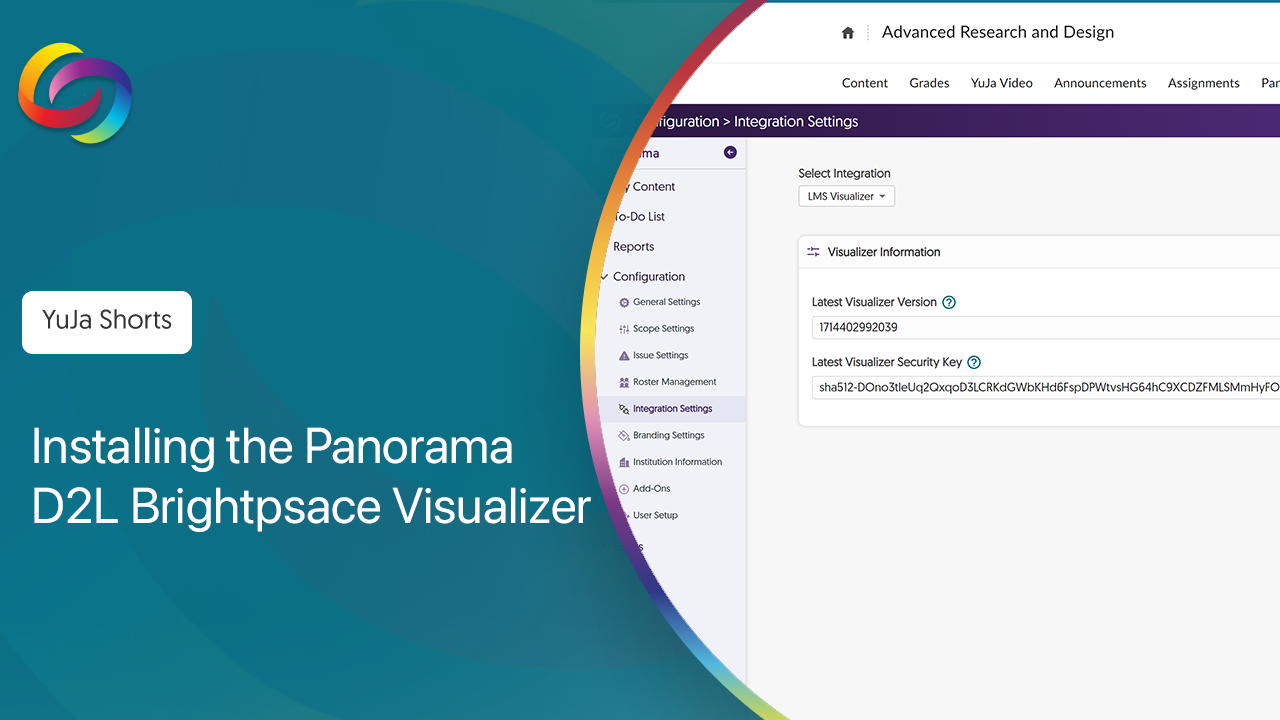
Task: Click the Integration Settings breadcrumb
Action: tap(796, 122)
